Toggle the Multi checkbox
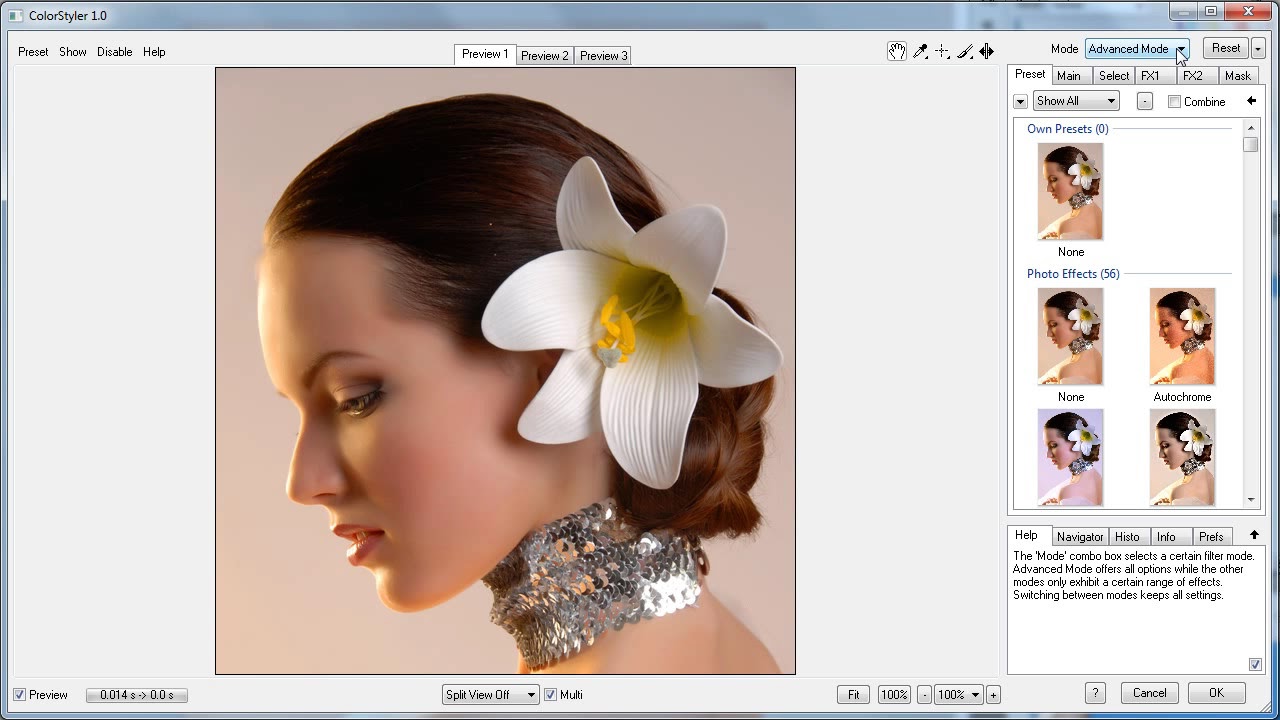Image resolution: width=1280 pixels, height=720 pixels. (550, 695)
